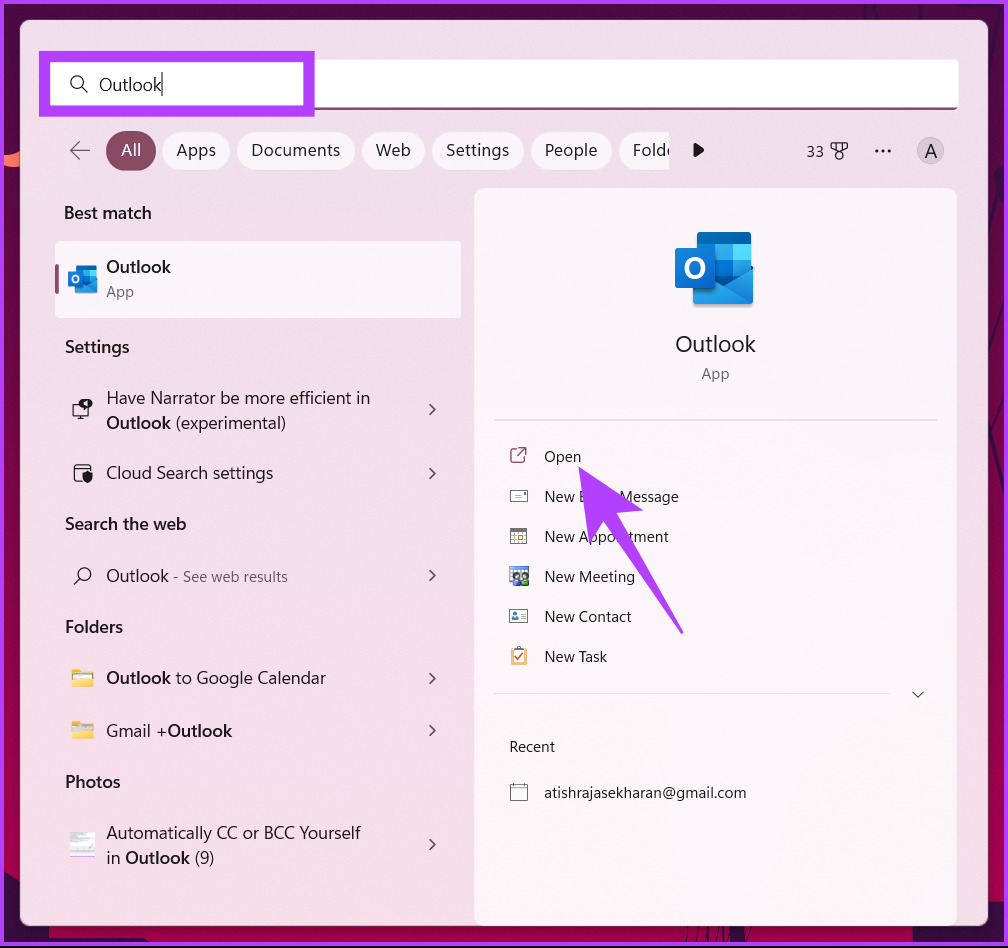Image resolution: width=1008 pixels, height=948 pixels.
Task: Choose New Meeting action
Action: pos(590,577)
